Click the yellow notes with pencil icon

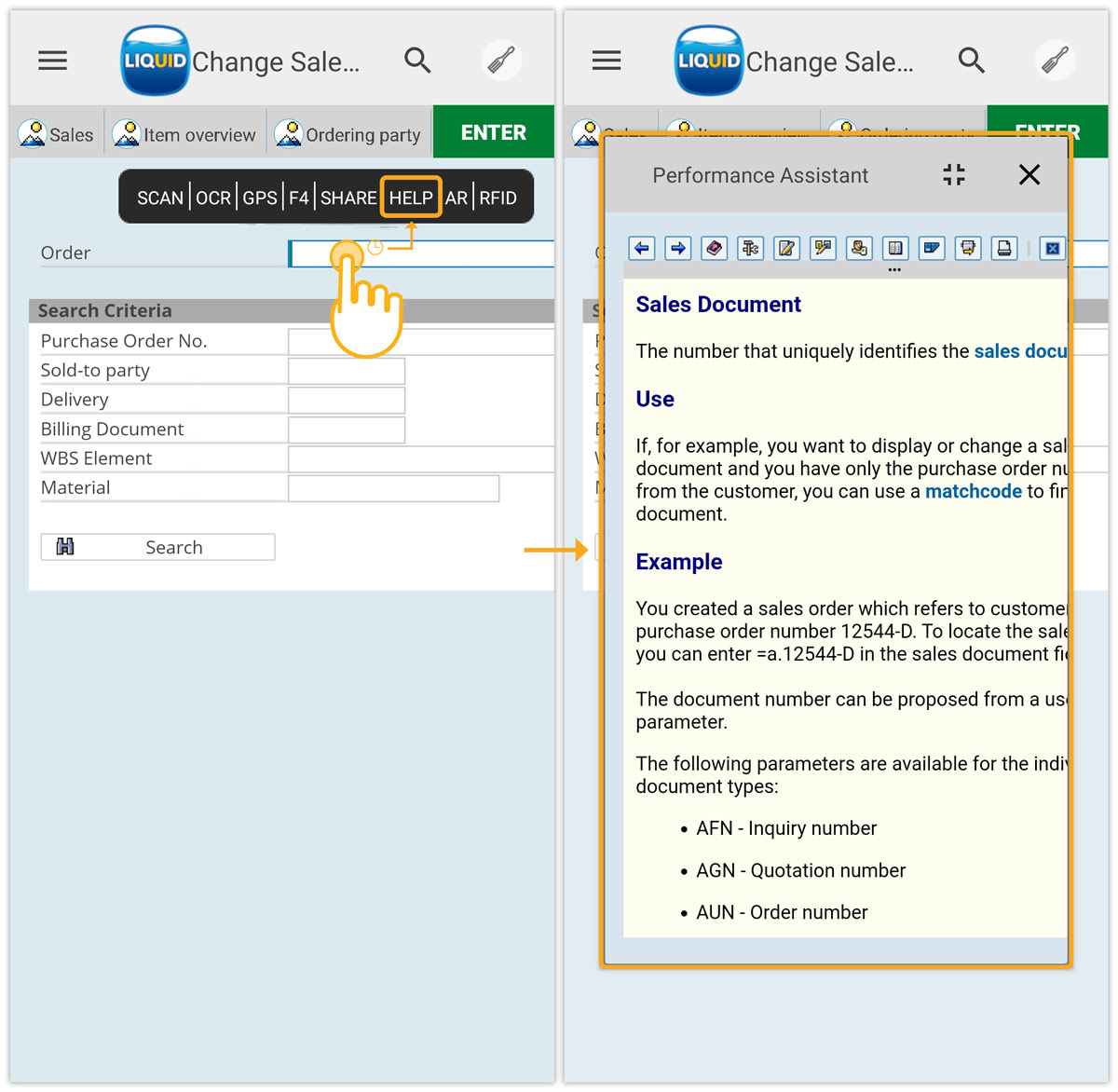824,249
